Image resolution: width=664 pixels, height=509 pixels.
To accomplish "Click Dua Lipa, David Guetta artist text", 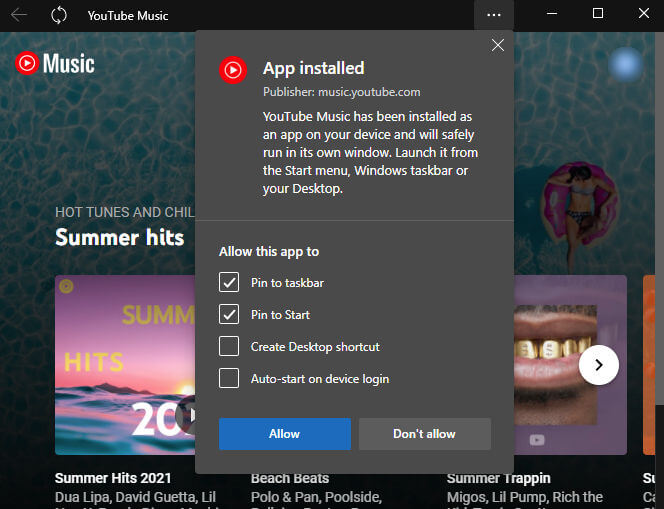I will [x=136, y=497].
